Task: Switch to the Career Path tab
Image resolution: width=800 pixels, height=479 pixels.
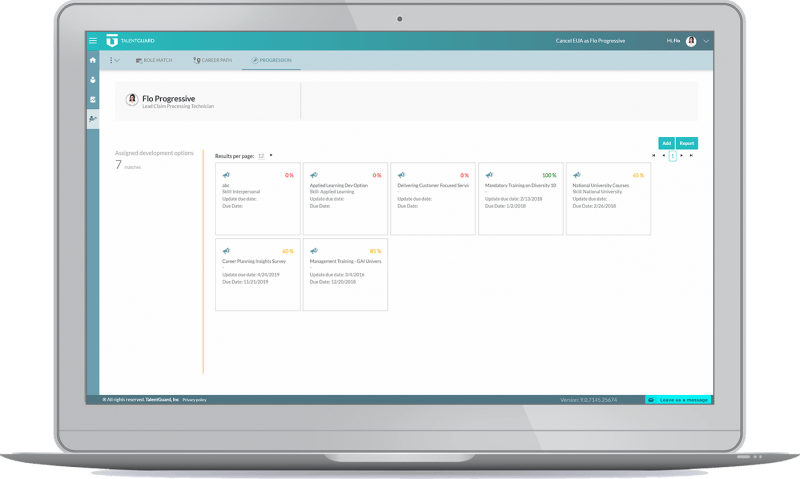Action: click(211, 60)
